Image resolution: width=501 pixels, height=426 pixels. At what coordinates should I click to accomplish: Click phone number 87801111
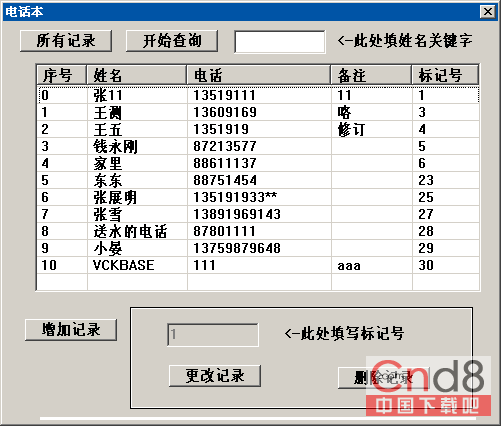coord(224,231)
